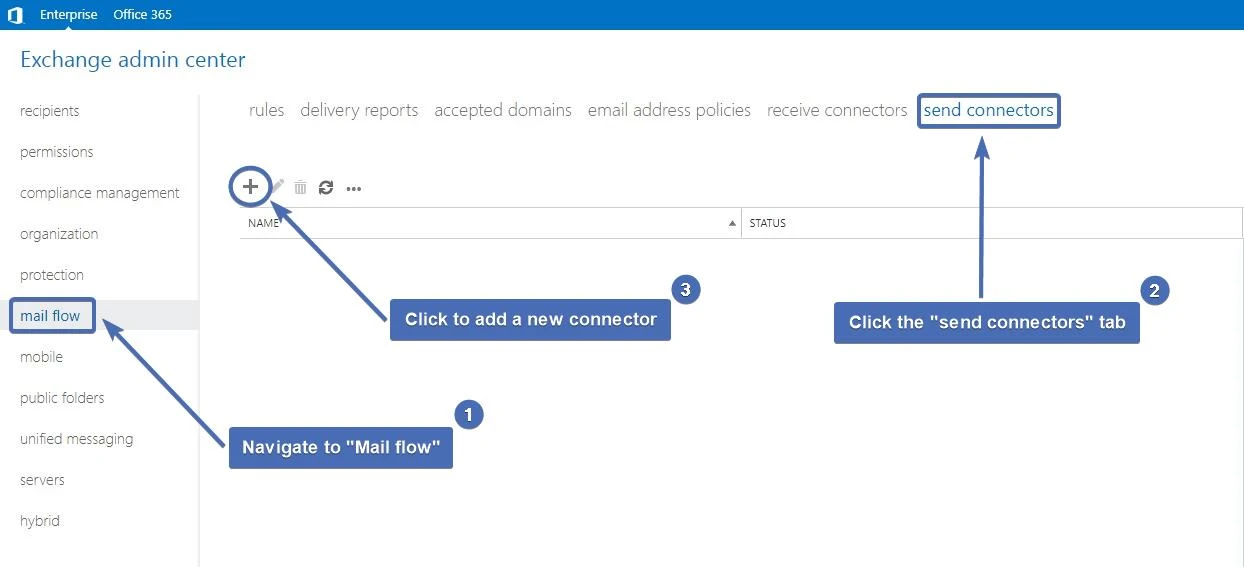This screenshot has width=1244, height=567.
Task: Navigate to mail flow
Action: click(50, 316)
